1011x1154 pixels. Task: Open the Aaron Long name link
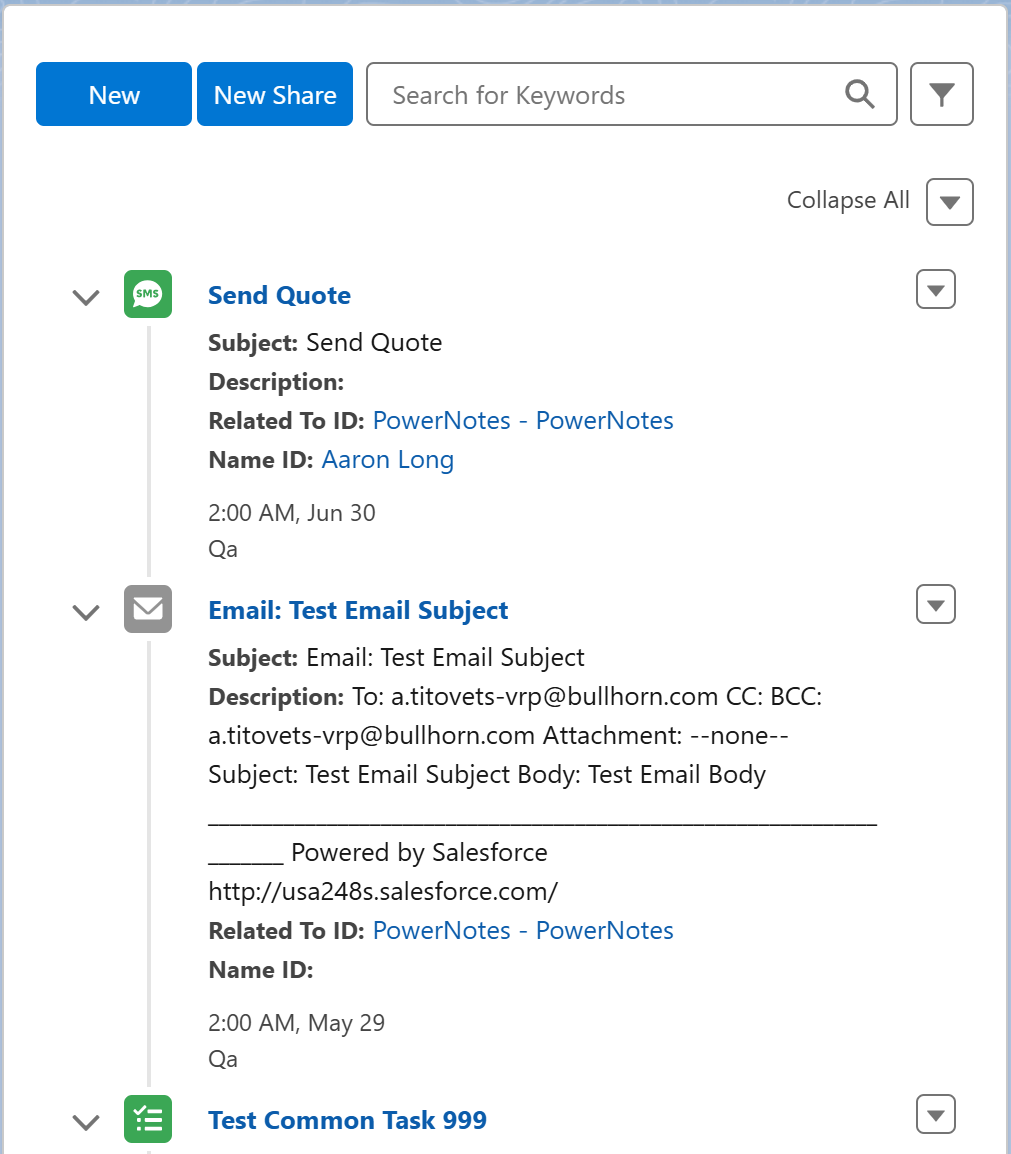click(x=388, y=460)
